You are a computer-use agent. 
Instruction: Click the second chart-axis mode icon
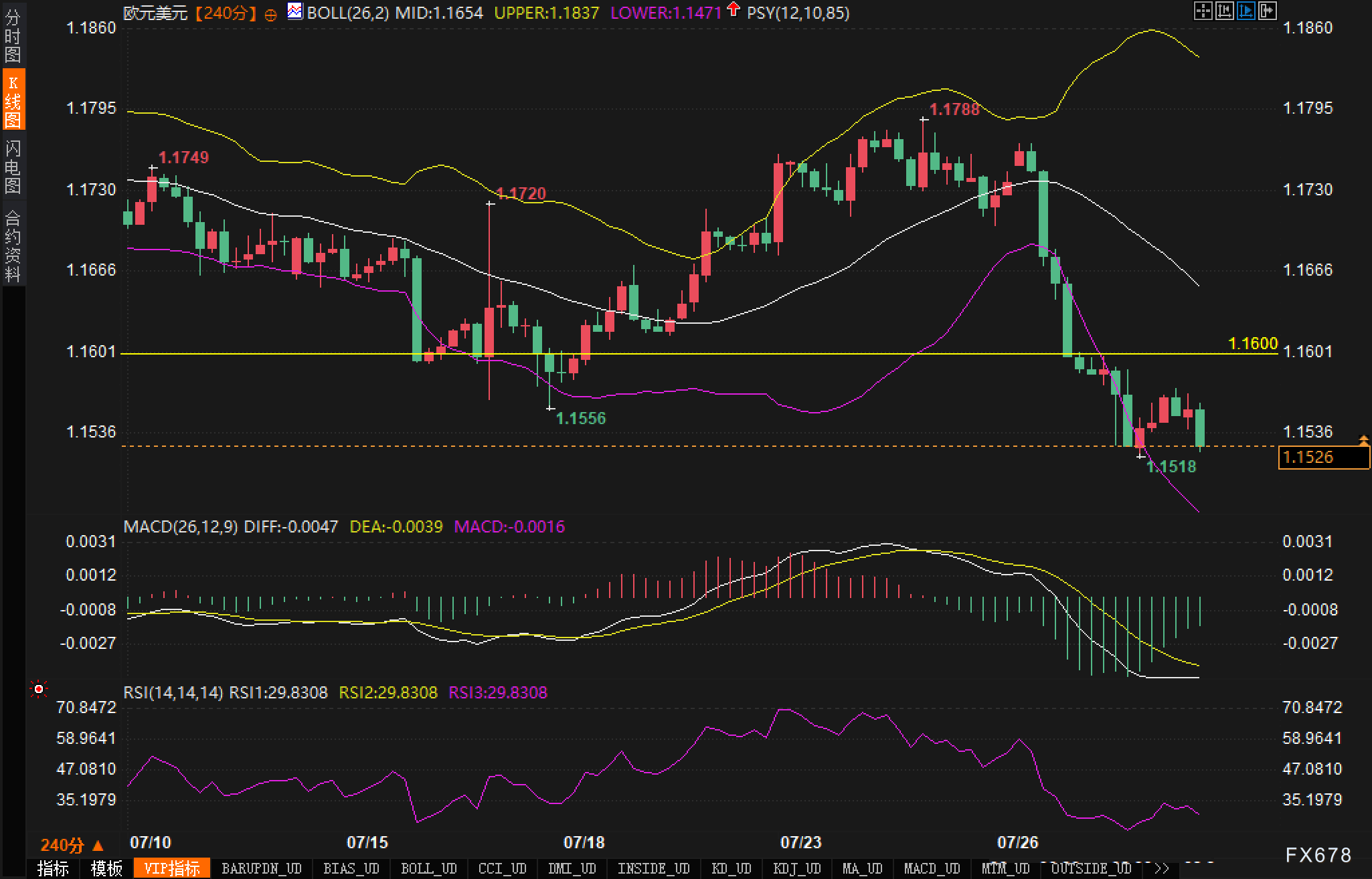[x=1224, y=11]
